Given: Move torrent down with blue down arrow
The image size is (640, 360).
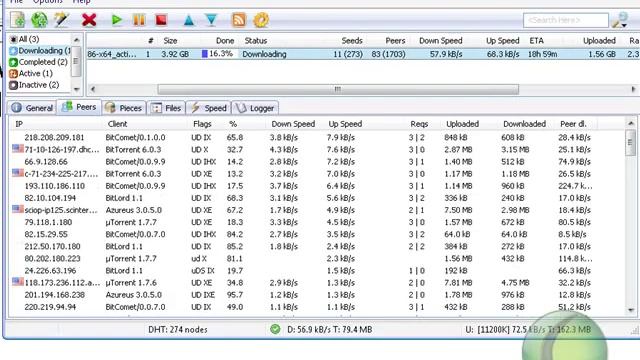Looking at the screenshot, I should point(211,20).
